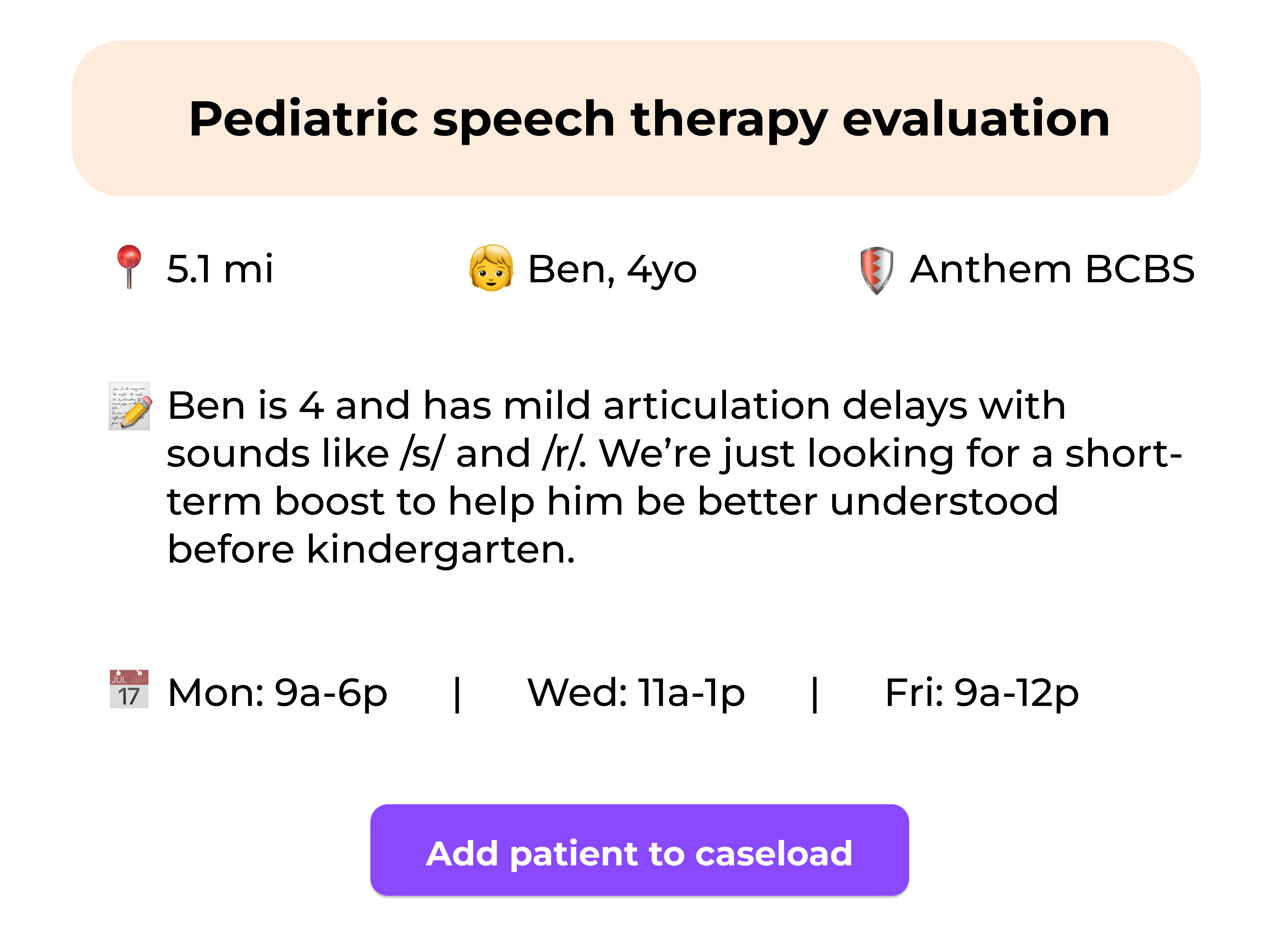
Task: Click the 5.1 mi distance label
Action: [220, 269]
